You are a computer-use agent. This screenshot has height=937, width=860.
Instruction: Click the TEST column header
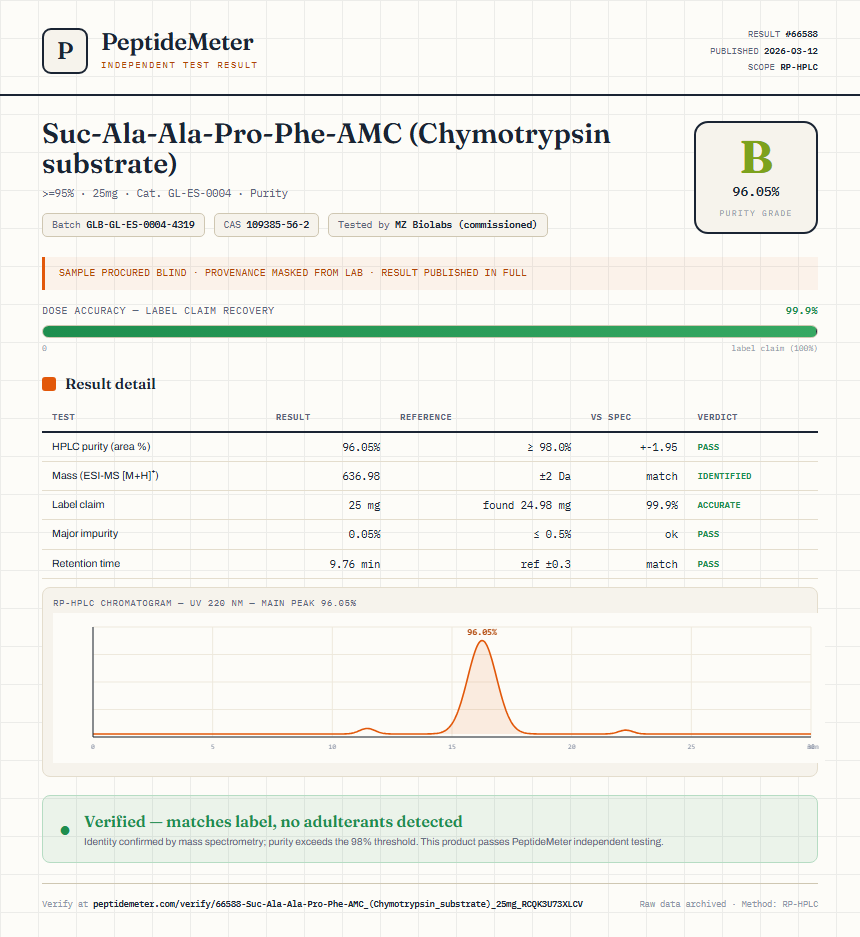[63, 417]
